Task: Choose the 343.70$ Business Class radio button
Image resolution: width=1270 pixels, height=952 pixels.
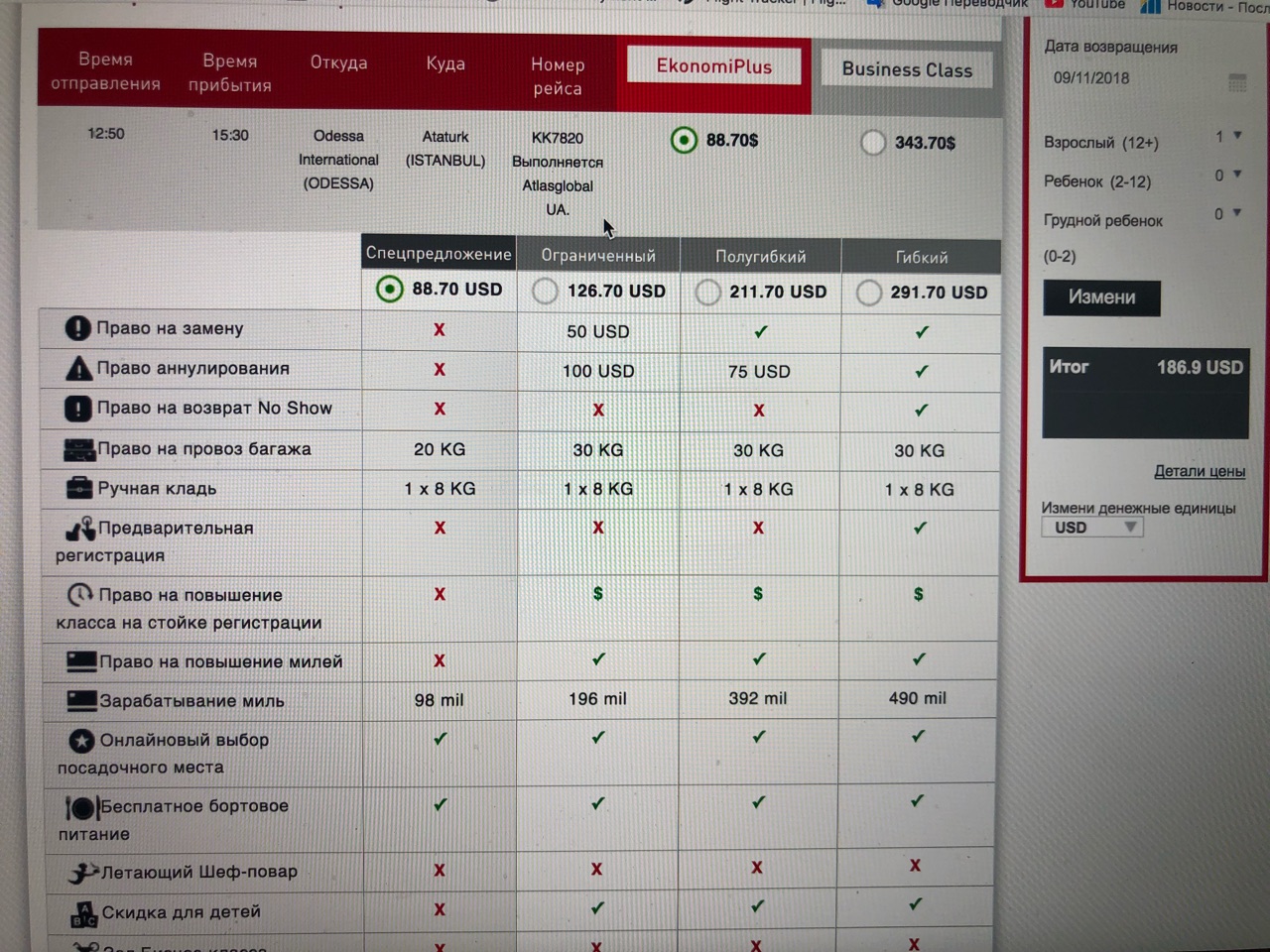Action: click(873, 143)
